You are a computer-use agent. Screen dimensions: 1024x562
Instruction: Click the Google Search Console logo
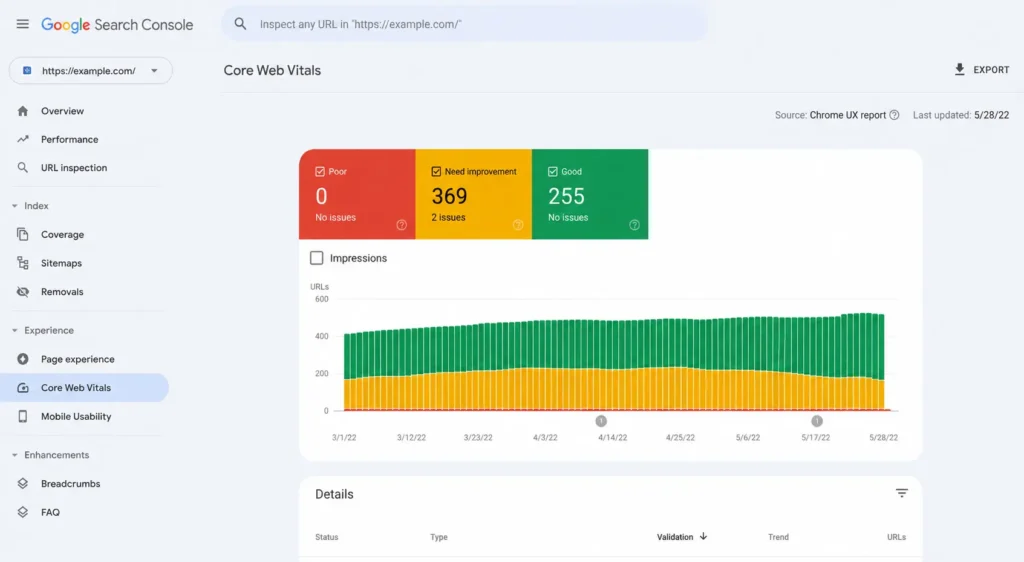(117, 25)
